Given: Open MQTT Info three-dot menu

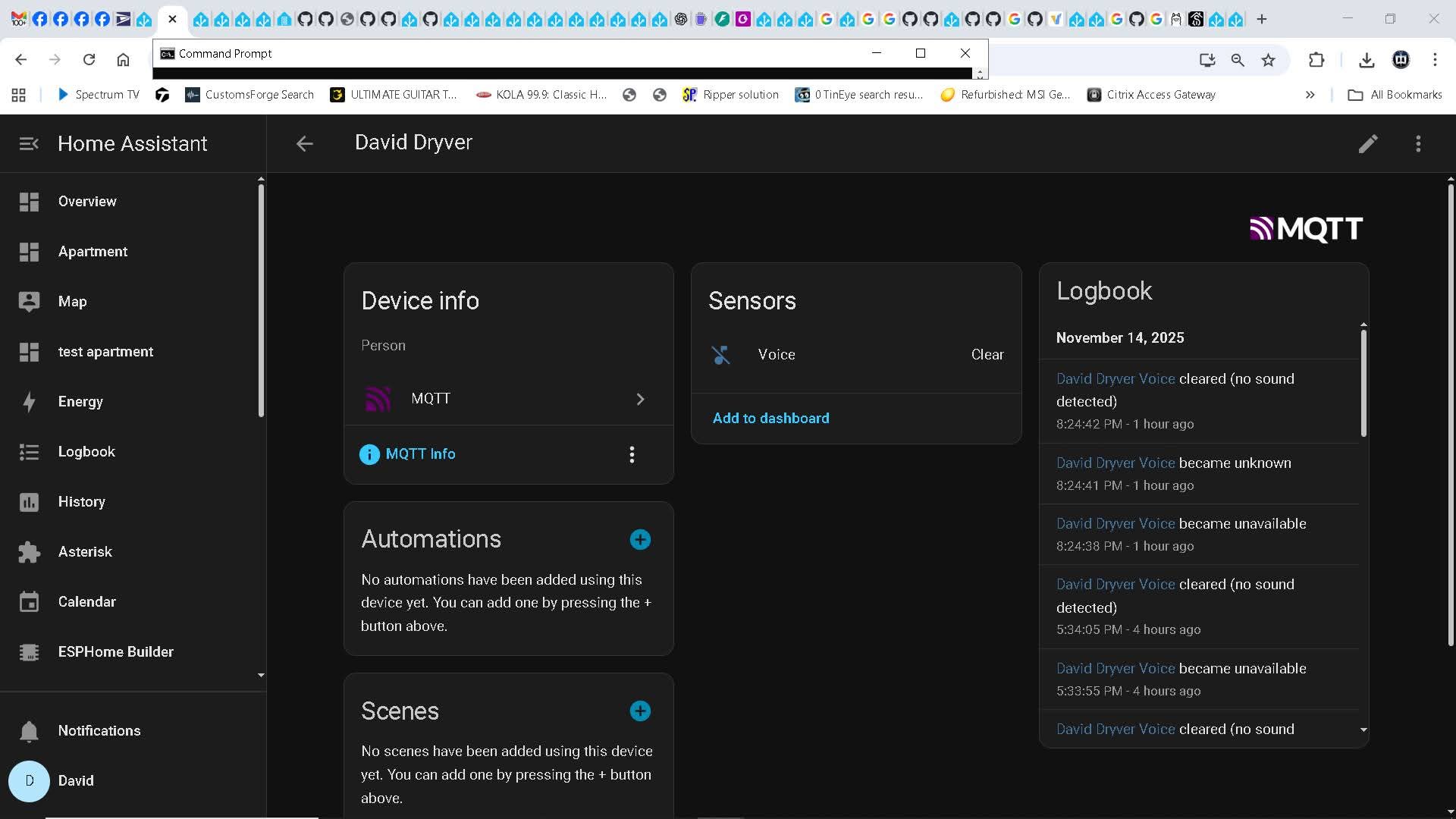Looking at the screenshot, I should point(632,454).
